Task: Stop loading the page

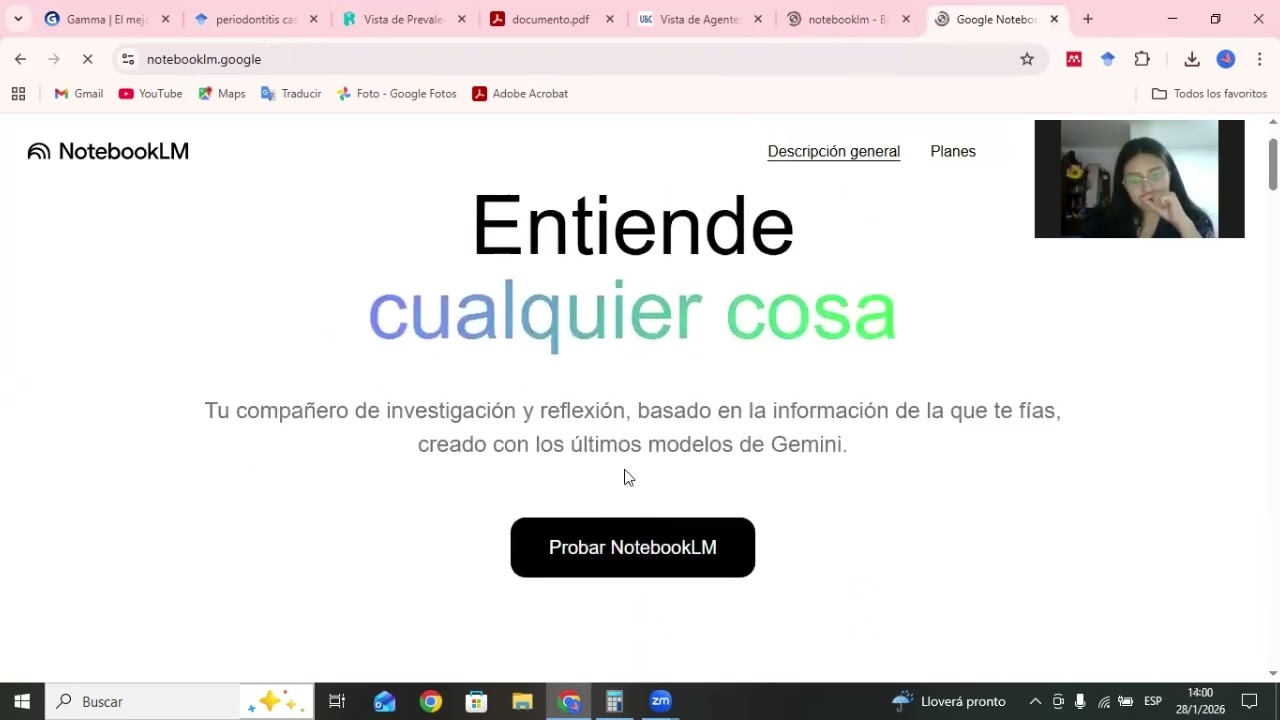Action: coord(87,59)
